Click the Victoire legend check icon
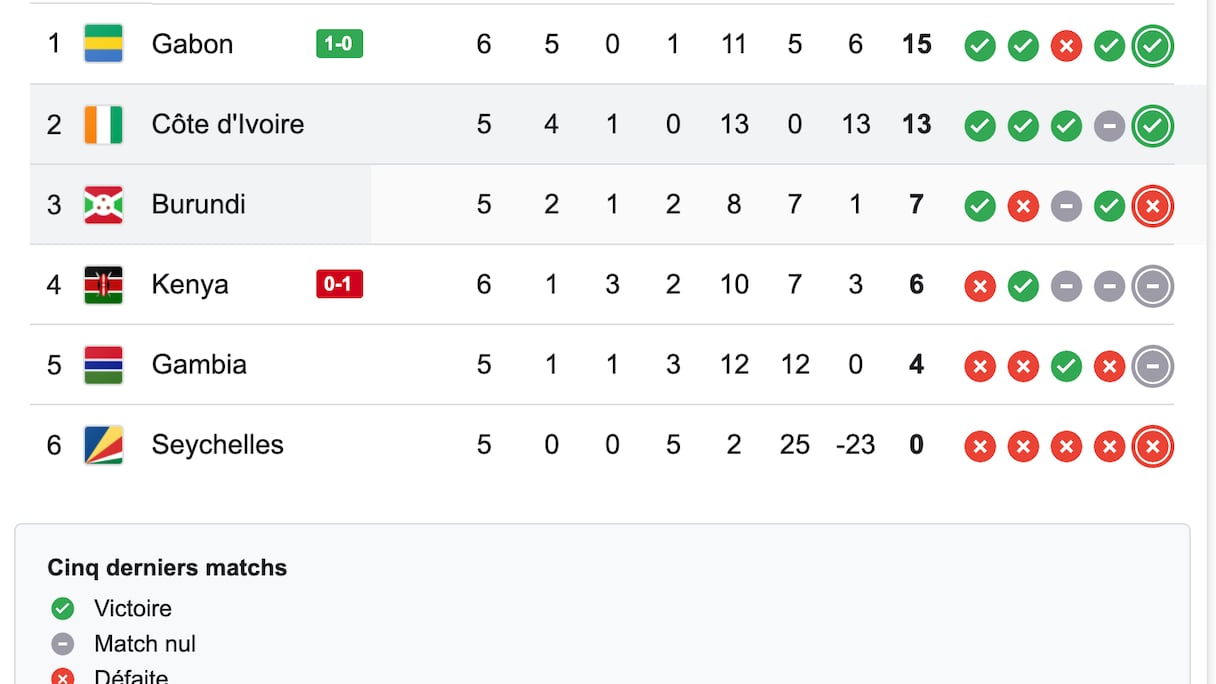Image resolution: width=1216 pixels, height=684 pixels. [x=63, y=608]
